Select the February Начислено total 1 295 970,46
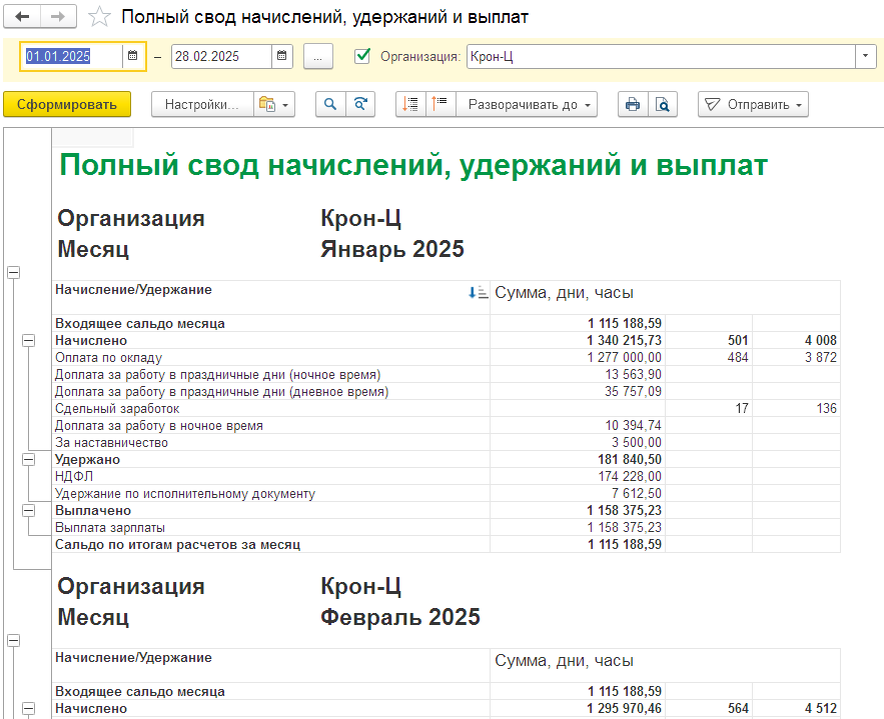Image resolution: width=884 pixels, height=719 pixels. coord(624,708)
